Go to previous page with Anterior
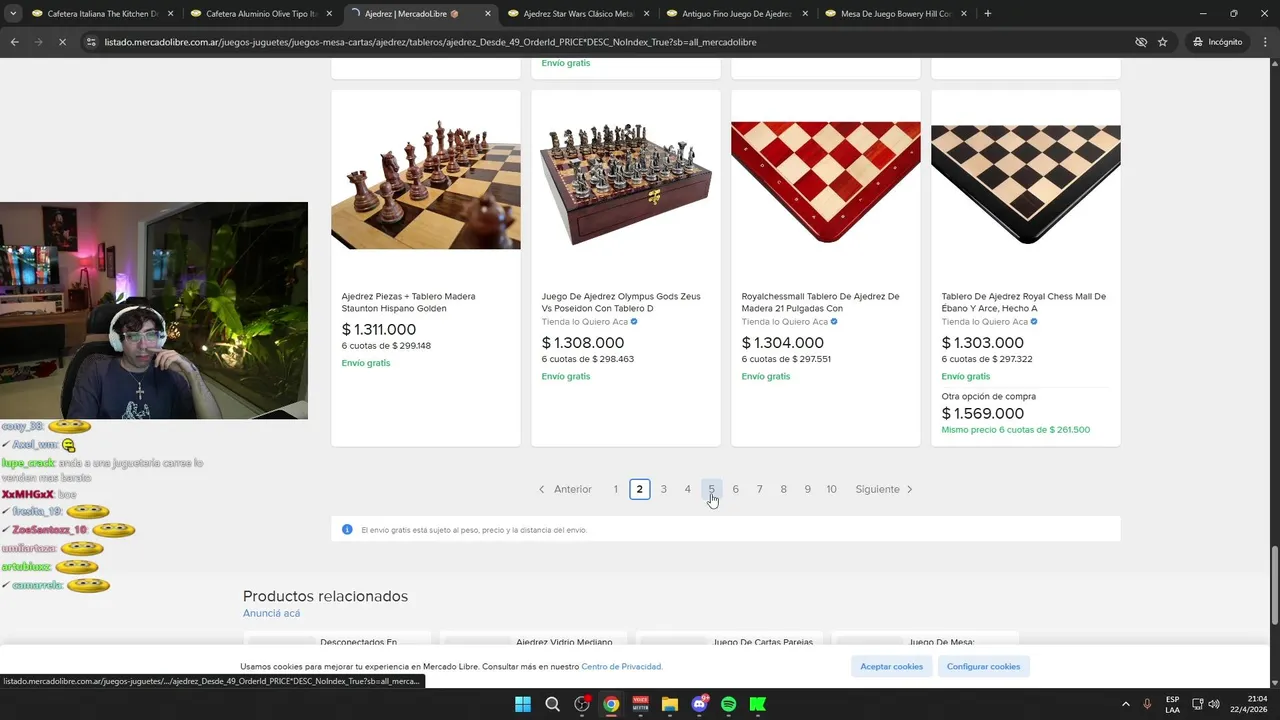This screenshot has width=1280, height=720. (x=565, y=489)
